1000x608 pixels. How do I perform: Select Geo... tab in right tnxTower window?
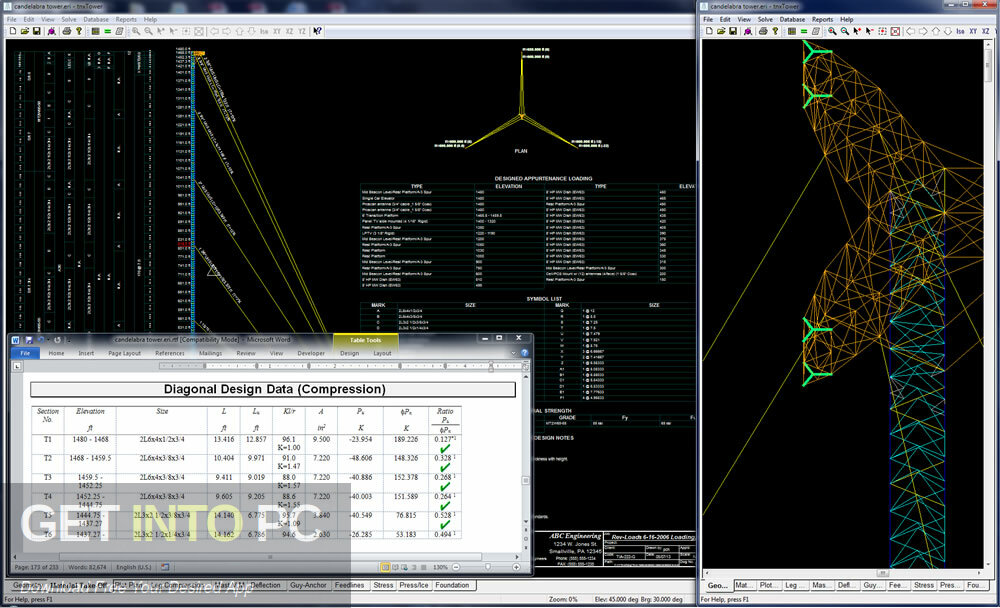click(x=717, y=585)
